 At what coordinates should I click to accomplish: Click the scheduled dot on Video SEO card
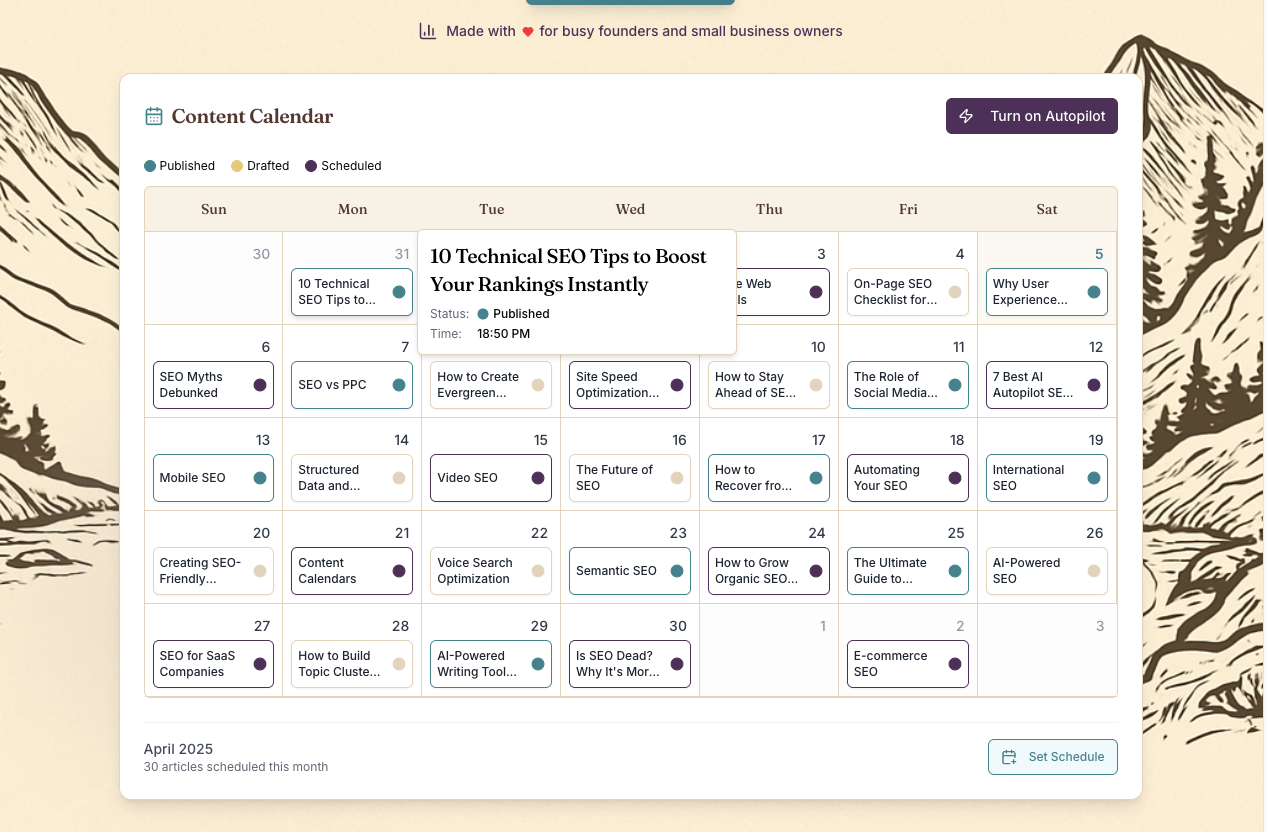[x=538, y=478]
